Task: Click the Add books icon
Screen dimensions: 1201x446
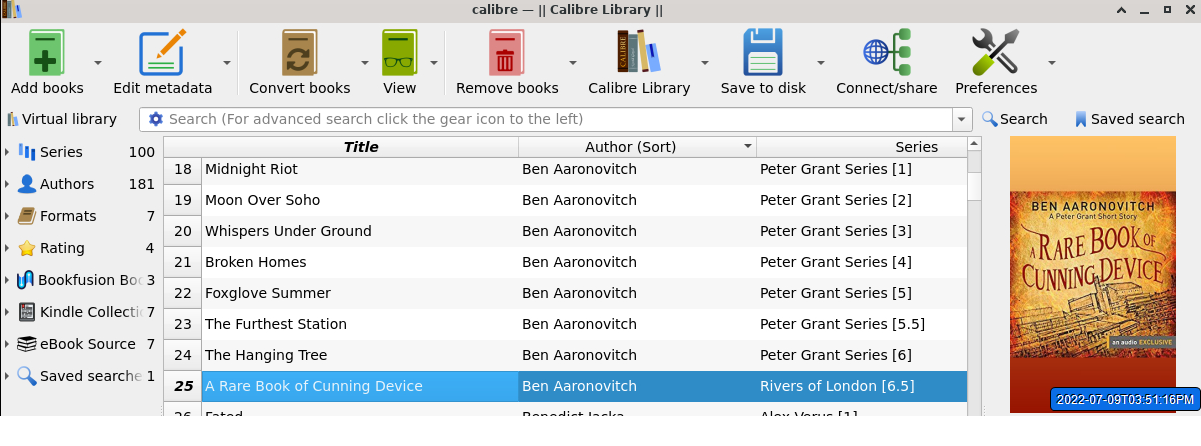Action: point(47,53)
